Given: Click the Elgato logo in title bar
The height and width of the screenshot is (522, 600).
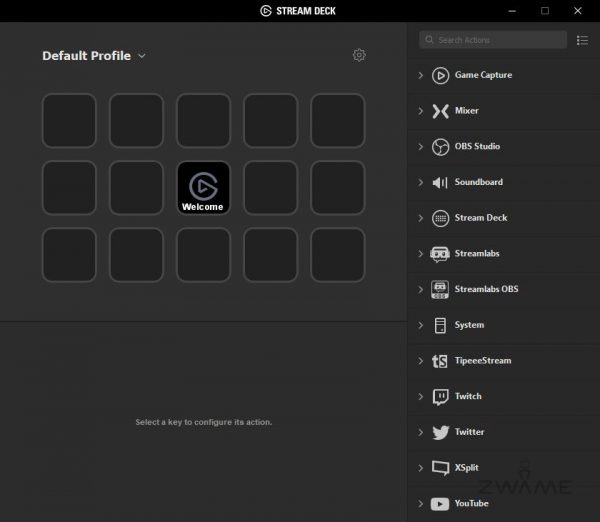Looking at the screenshot, I should pyautogui.click(x=266, y=11).
